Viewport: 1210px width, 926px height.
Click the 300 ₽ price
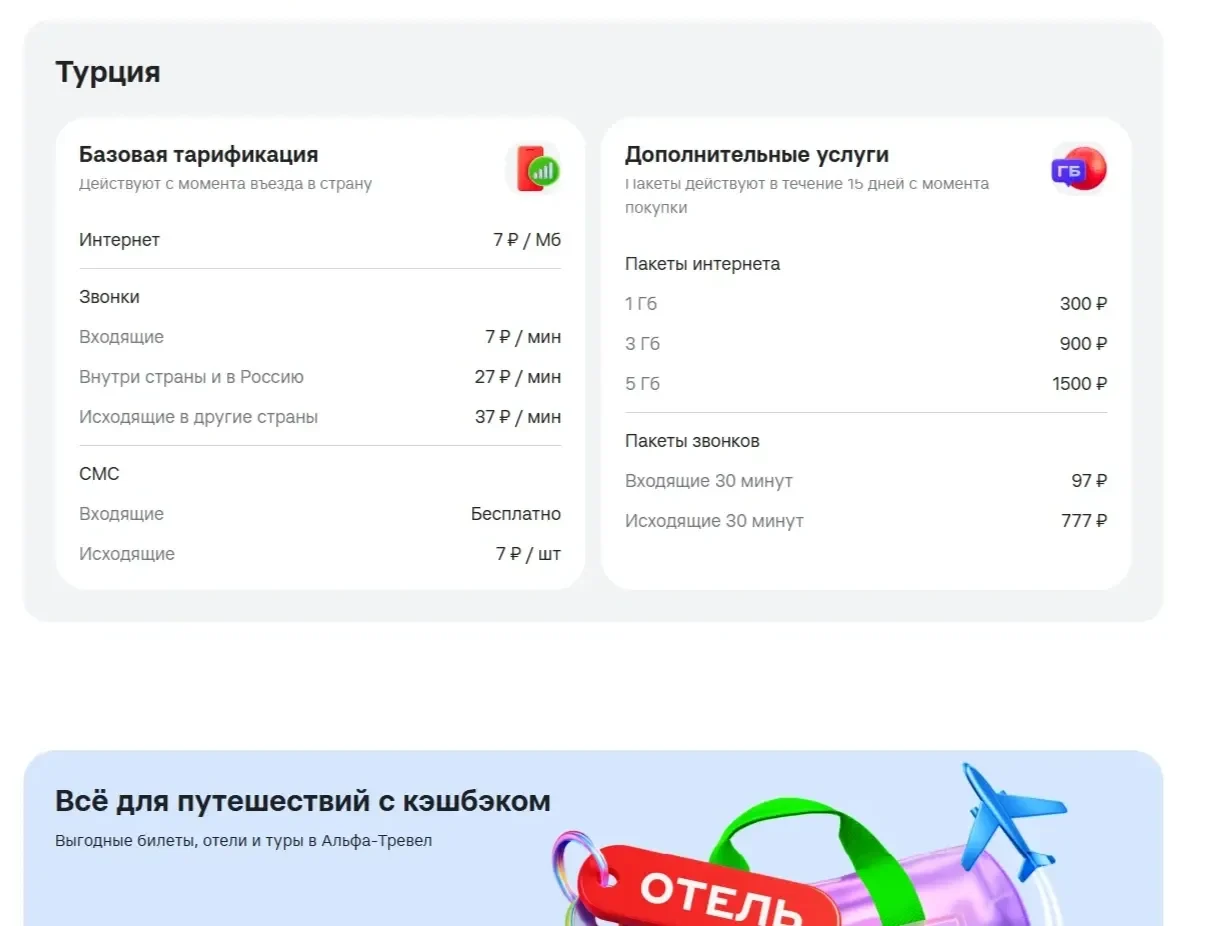click(x=1084, y=304)
